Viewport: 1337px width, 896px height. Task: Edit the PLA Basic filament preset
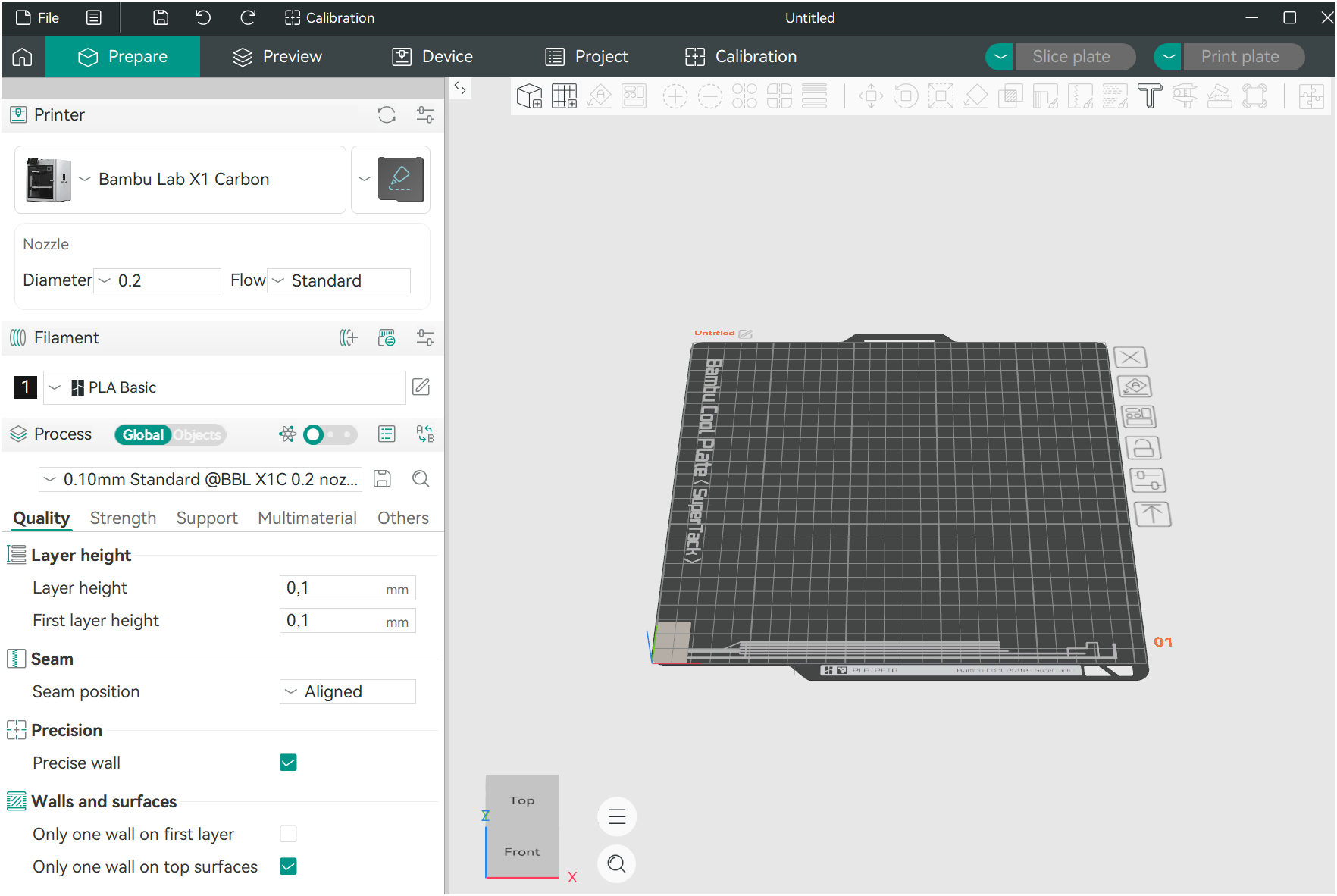click(421, 387)
